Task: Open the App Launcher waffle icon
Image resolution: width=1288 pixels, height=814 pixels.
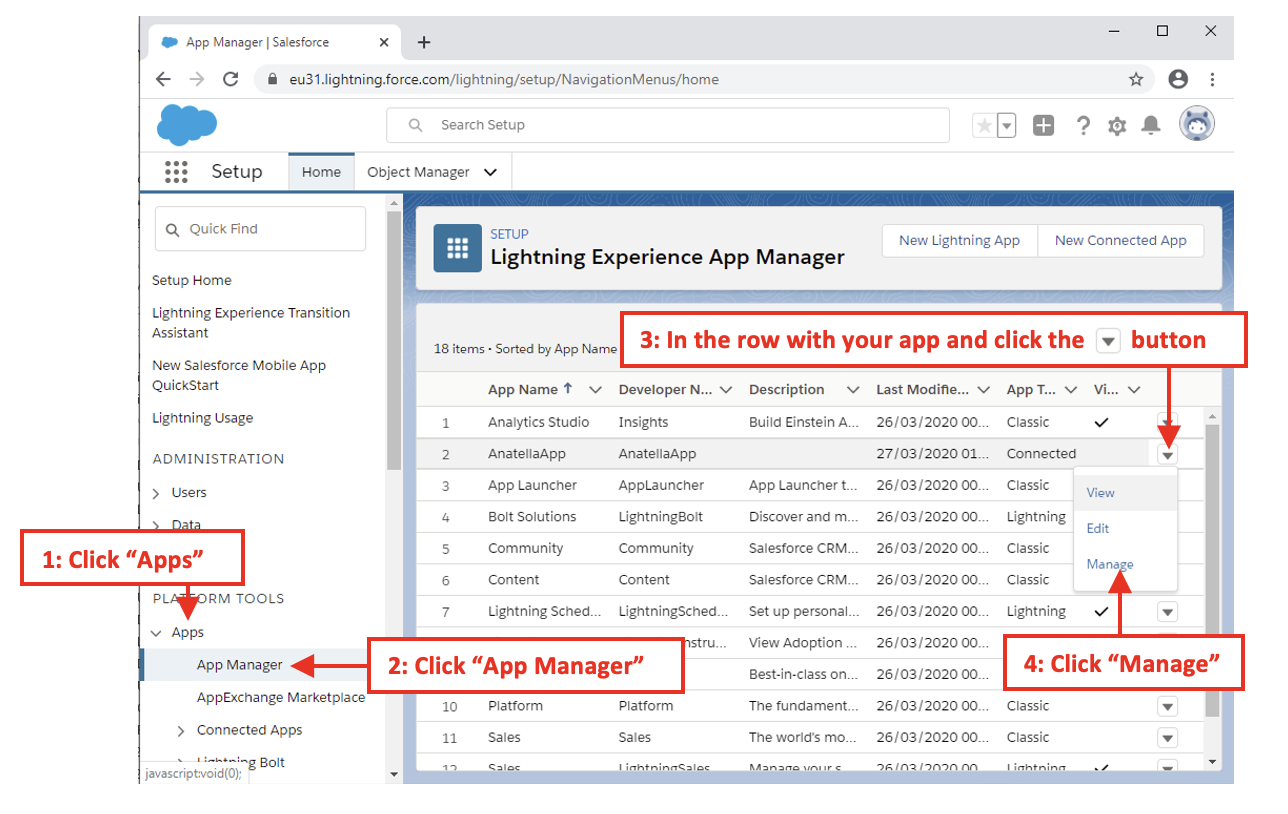Action: [x=176, y=172]
